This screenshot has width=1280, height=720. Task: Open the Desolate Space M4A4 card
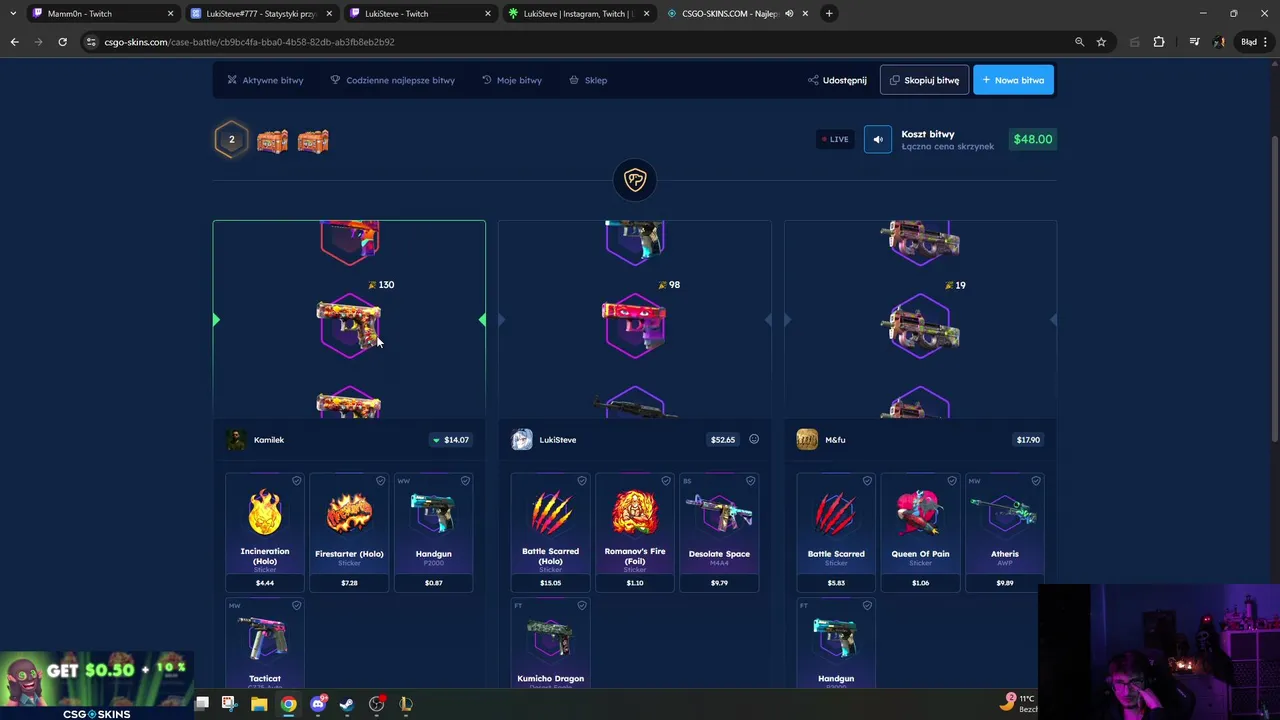tap(719, 532)
